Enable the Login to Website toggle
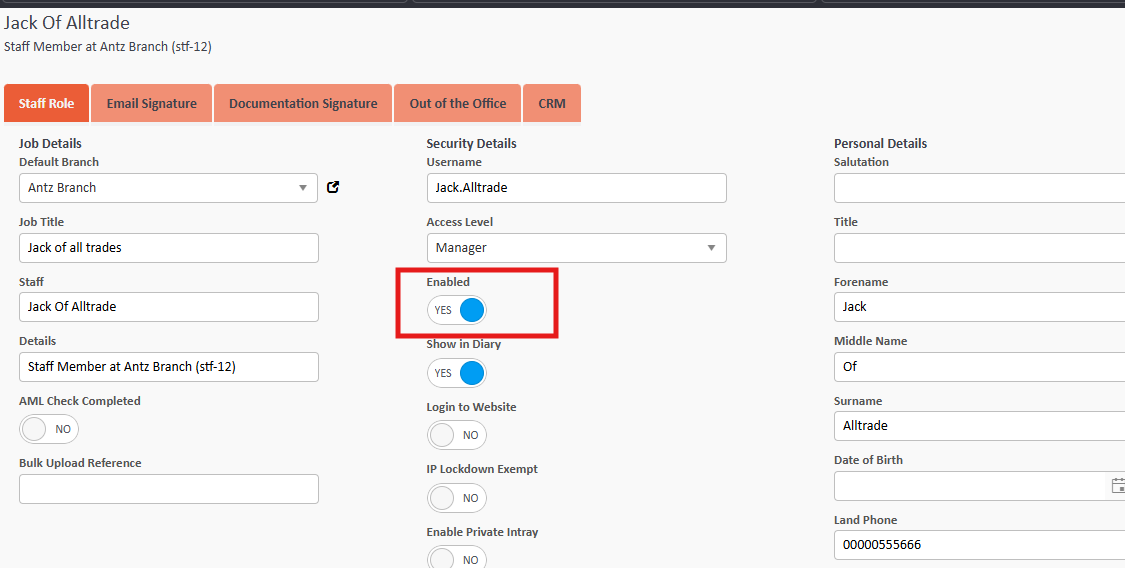 tap(457, 435)
